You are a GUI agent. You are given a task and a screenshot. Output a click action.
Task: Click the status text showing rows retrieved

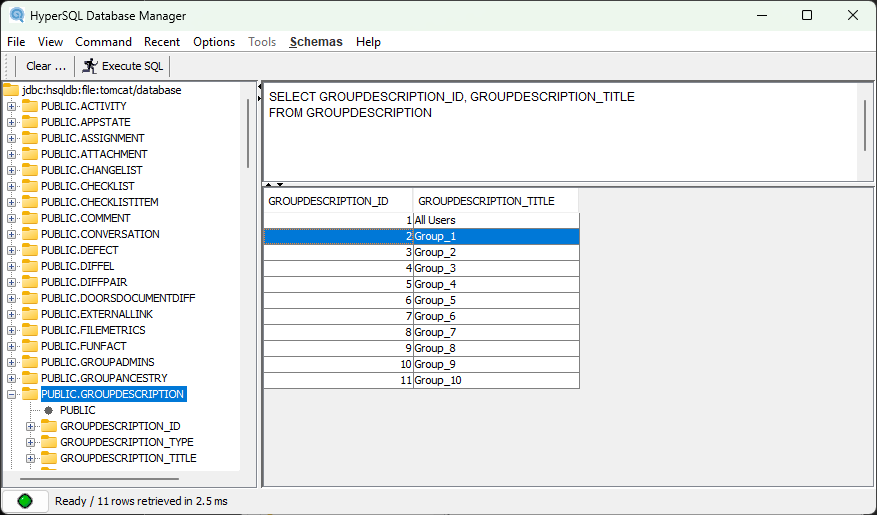click(141, 501)
